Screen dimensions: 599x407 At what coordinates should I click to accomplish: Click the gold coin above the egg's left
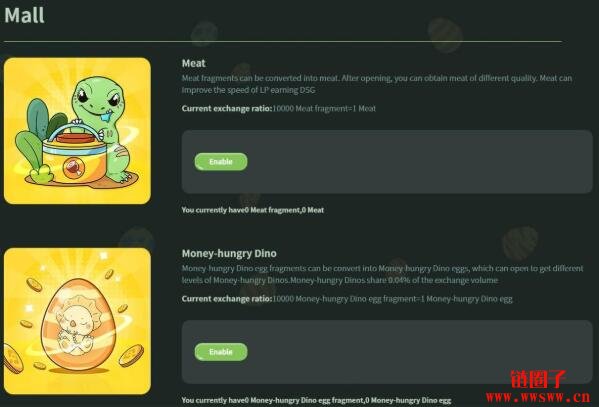(x=34, y=284)
